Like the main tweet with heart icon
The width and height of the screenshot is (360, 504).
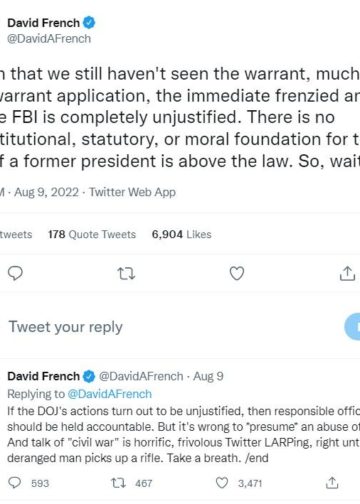tap(237, 273)
